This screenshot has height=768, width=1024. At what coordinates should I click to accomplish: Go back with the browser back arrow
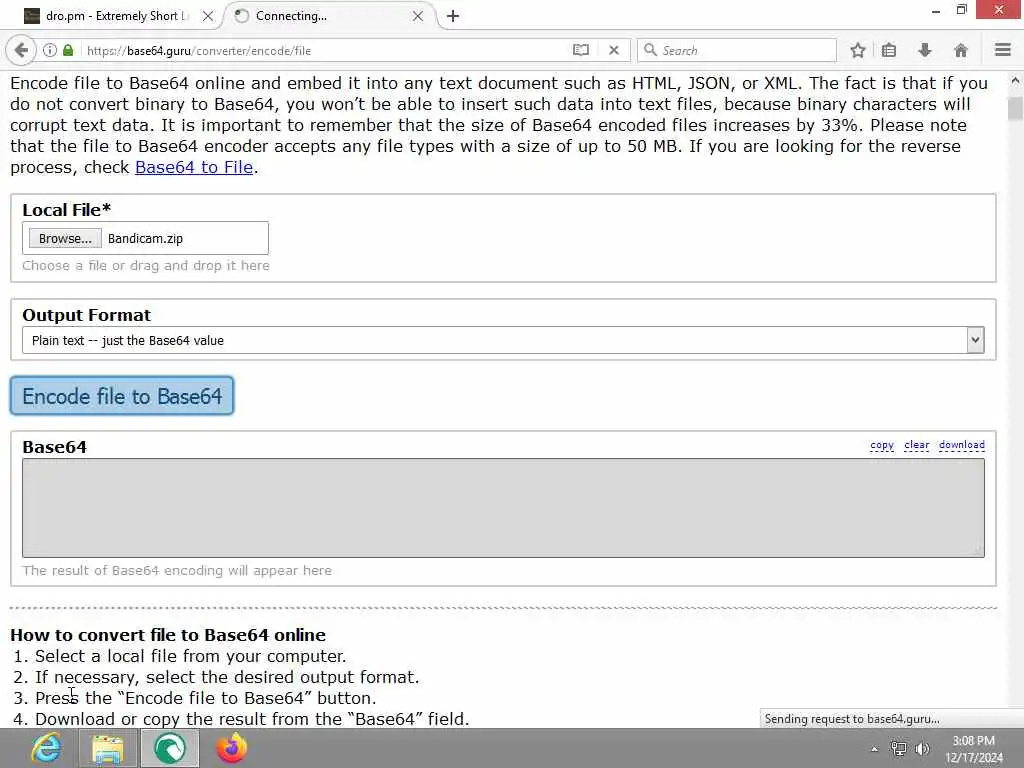pos(21,50)
